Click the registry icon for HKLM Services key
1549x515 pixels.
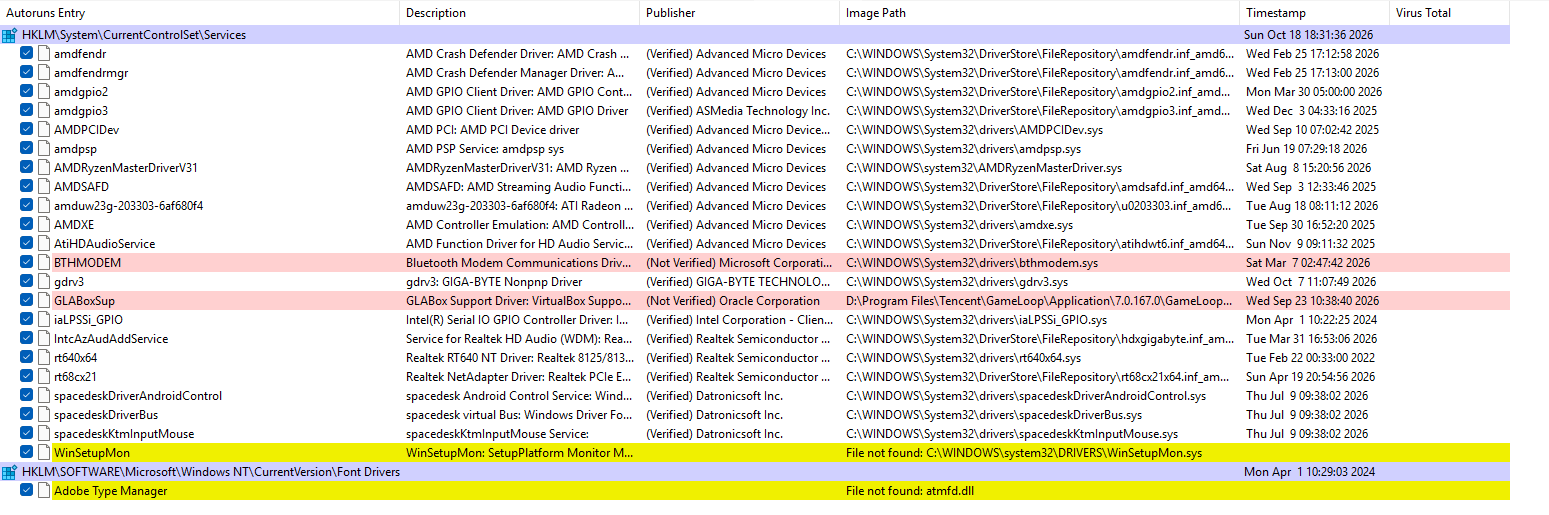point(9,35)
